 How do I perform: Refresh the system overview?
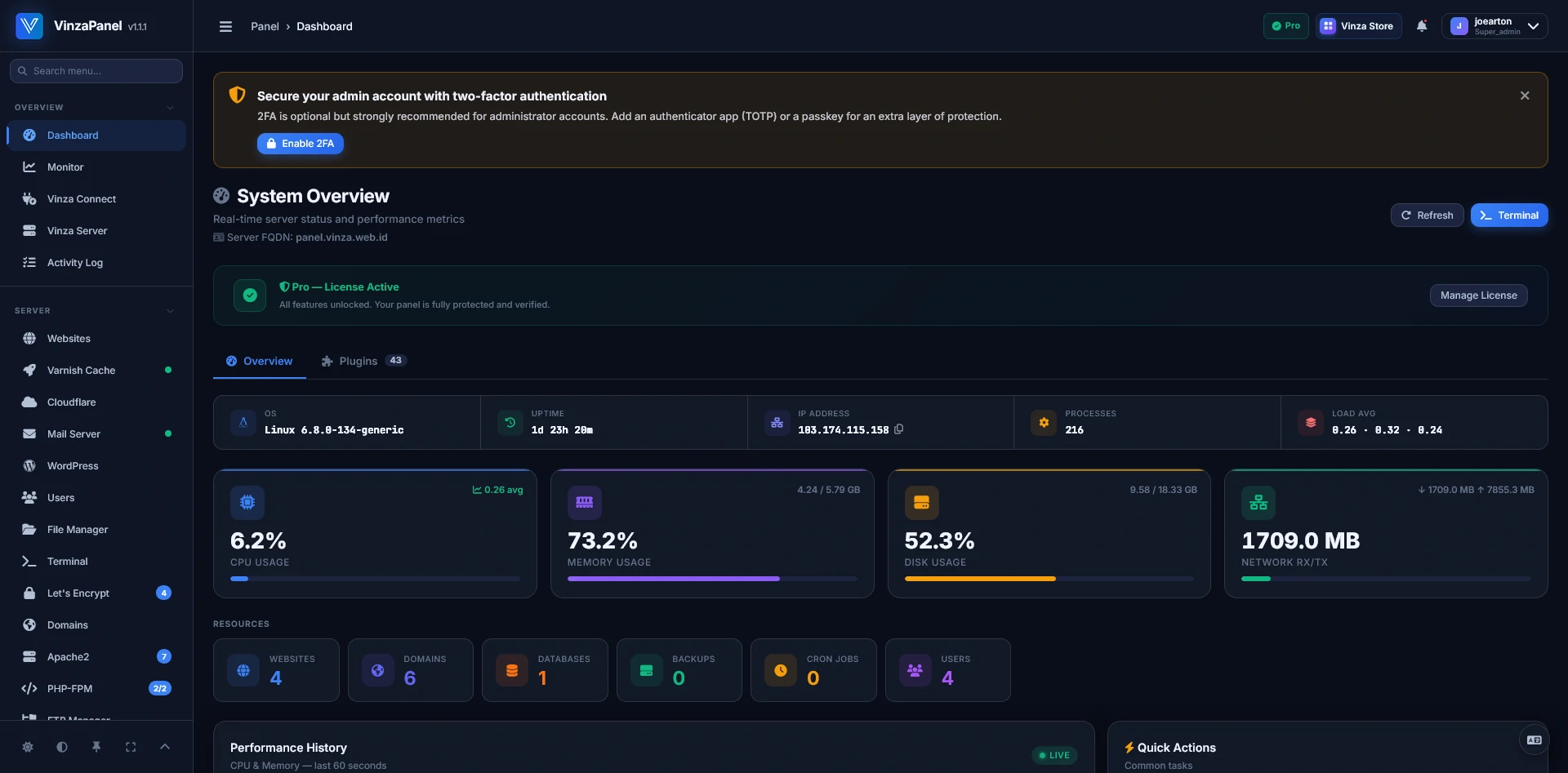tap(1428, 215)
